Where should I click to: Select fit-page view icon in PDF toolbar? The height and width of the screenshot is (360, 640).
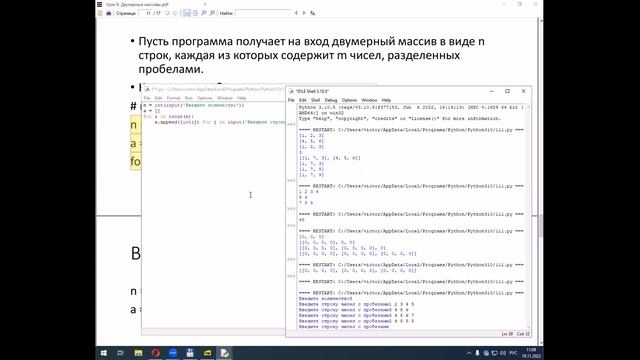[195, 13]
